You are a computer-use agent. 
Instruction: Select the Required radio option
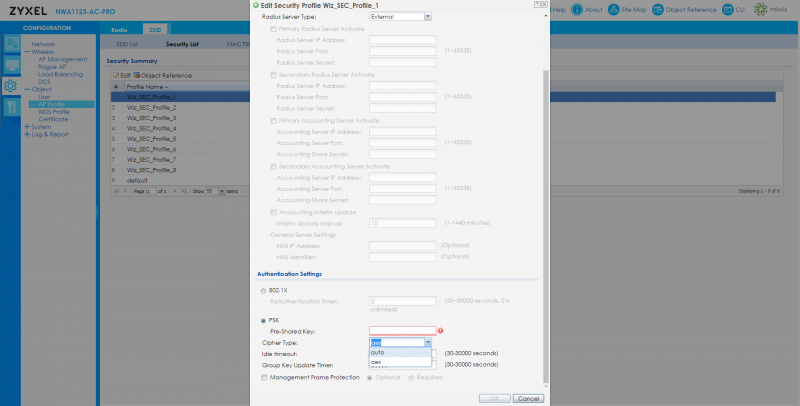(411, 378)
